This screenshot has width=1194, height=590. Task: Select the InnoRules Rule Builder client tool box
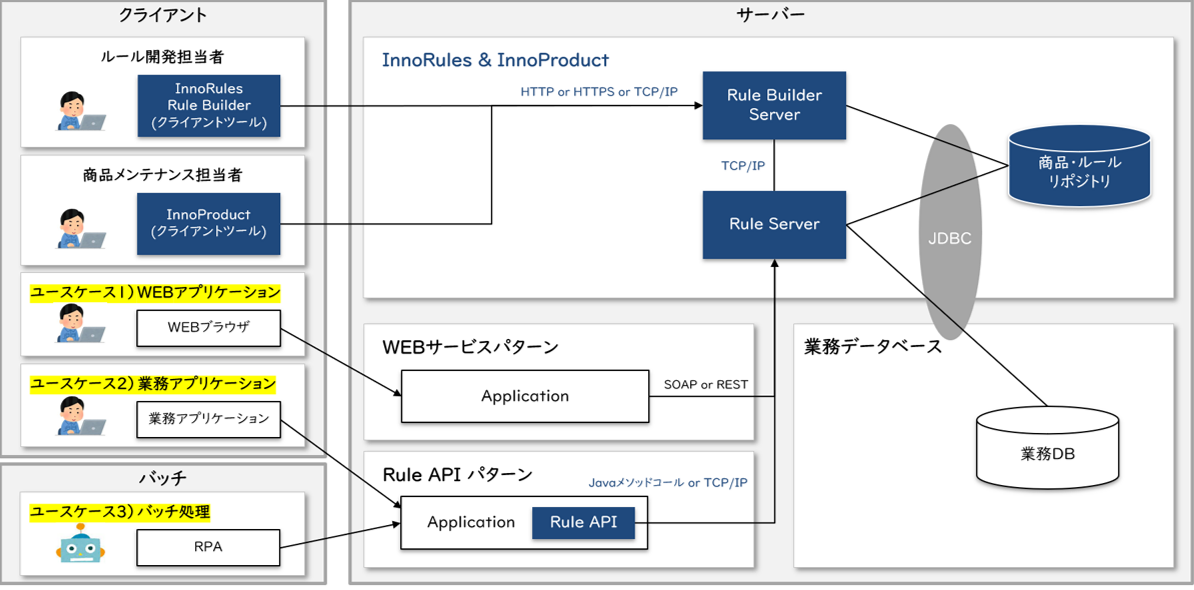click(209, 105)
